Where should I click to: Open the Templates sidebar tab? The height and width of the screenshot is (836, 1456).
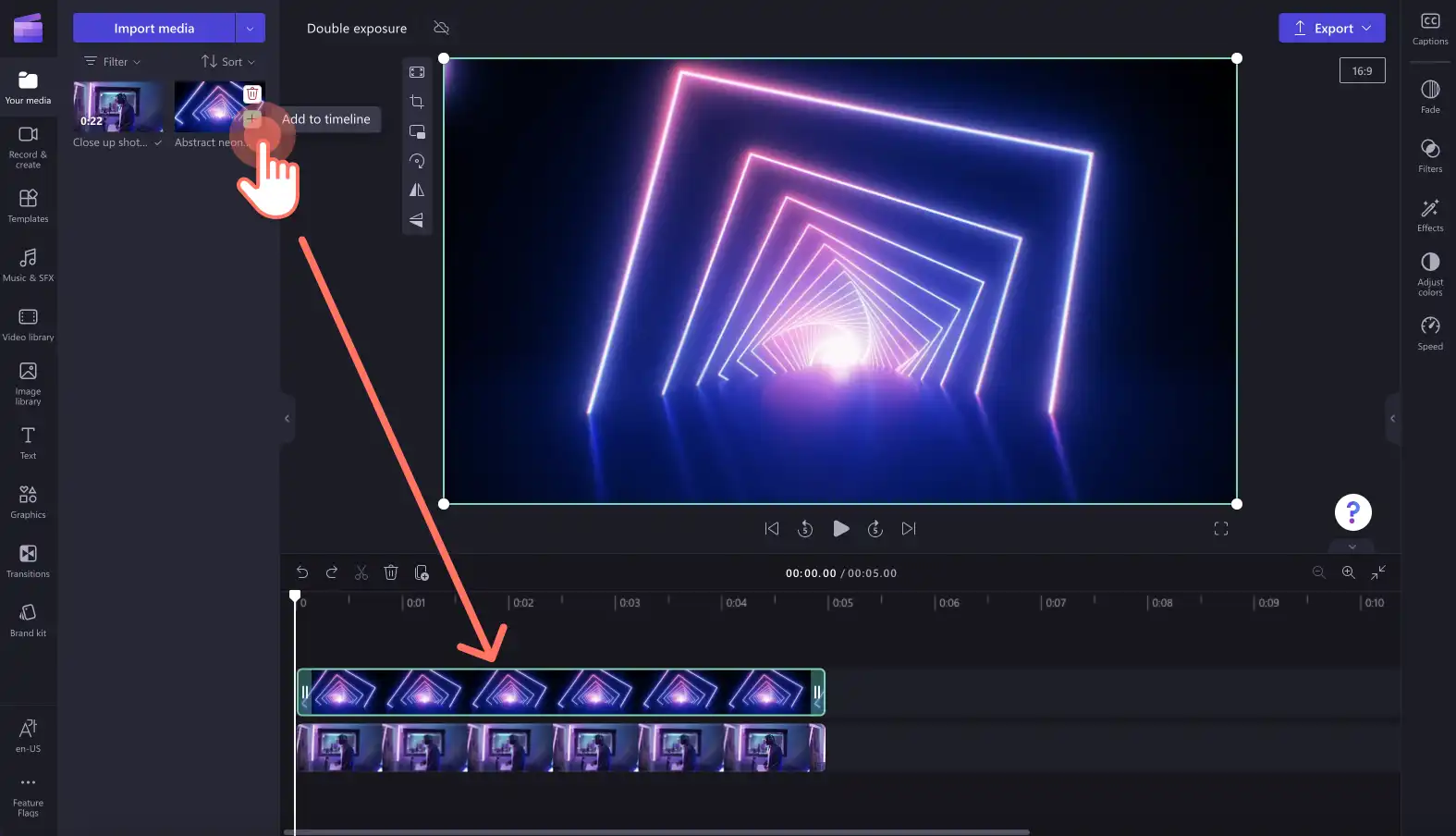[28, 206]
